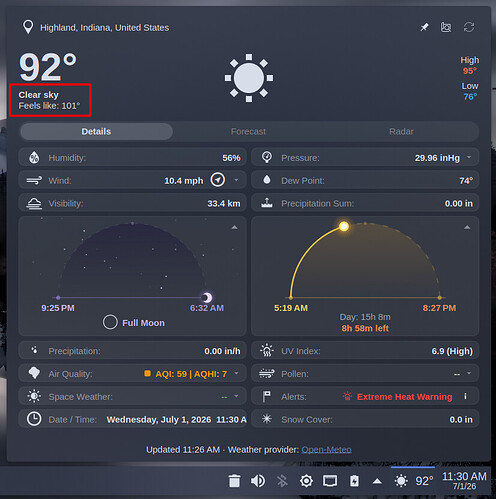496x499 pixels.
Task: Open the volume control in system tray
Action: (x=258, y=481)
